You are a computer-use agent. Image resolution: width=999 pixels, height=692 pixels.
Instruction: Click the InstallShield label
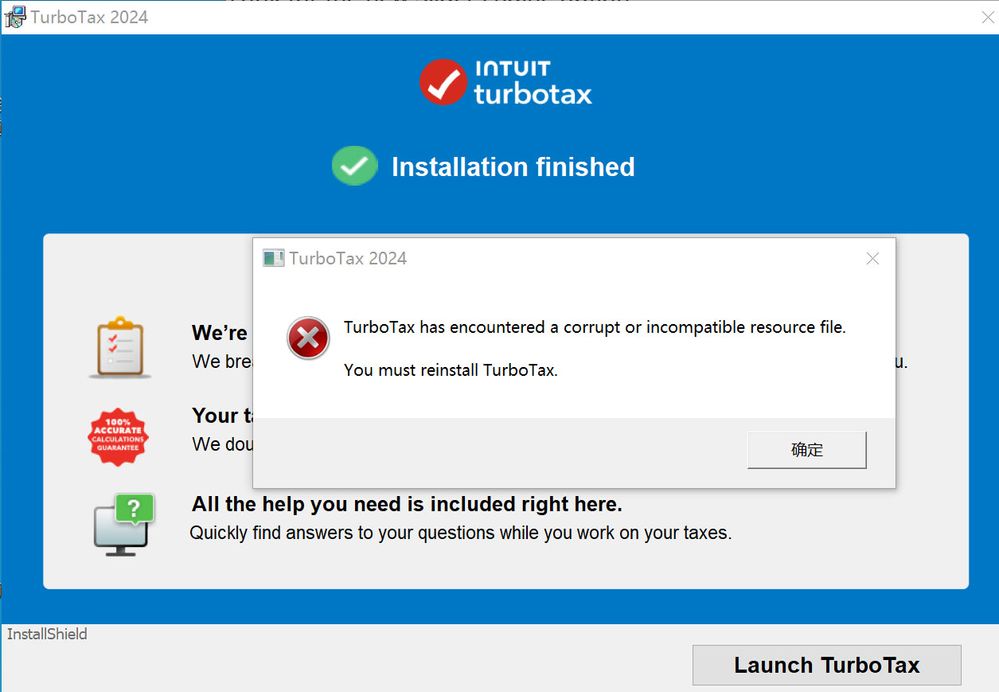(47, 634)
